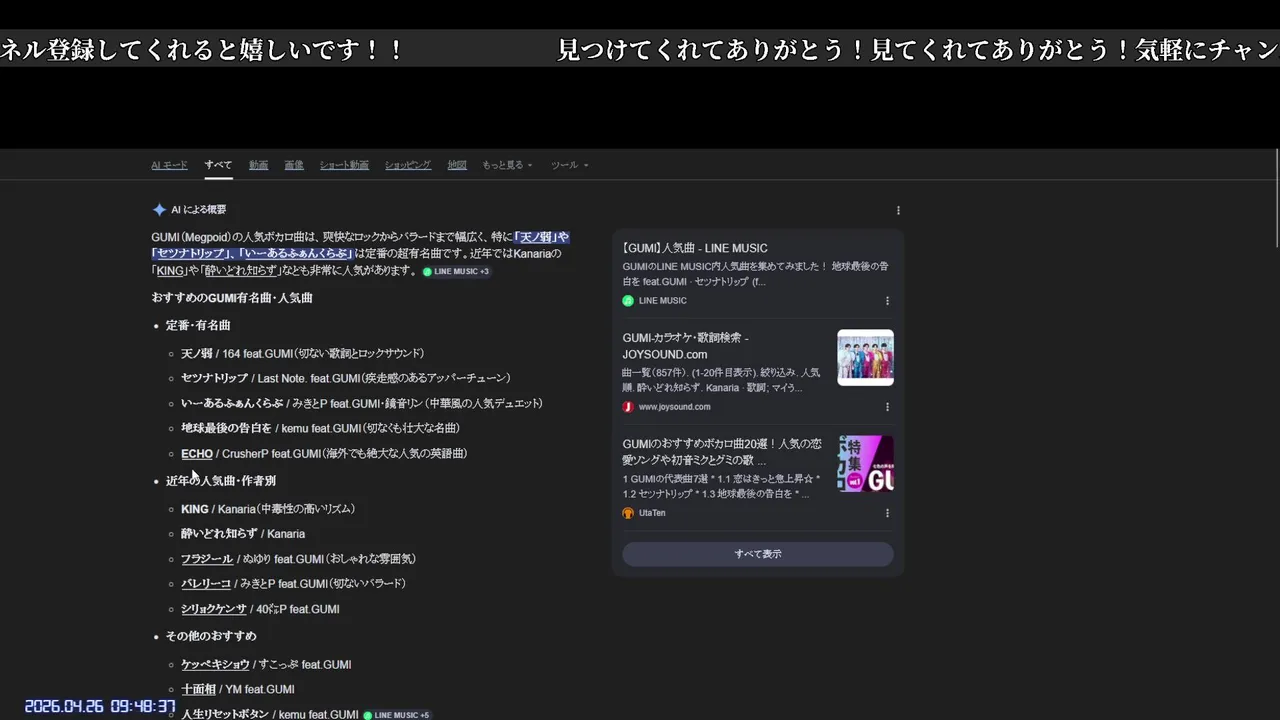Click the UtaTen result thumbnail image
Viewport: 1280px width, 720px height.
(865, 463)
